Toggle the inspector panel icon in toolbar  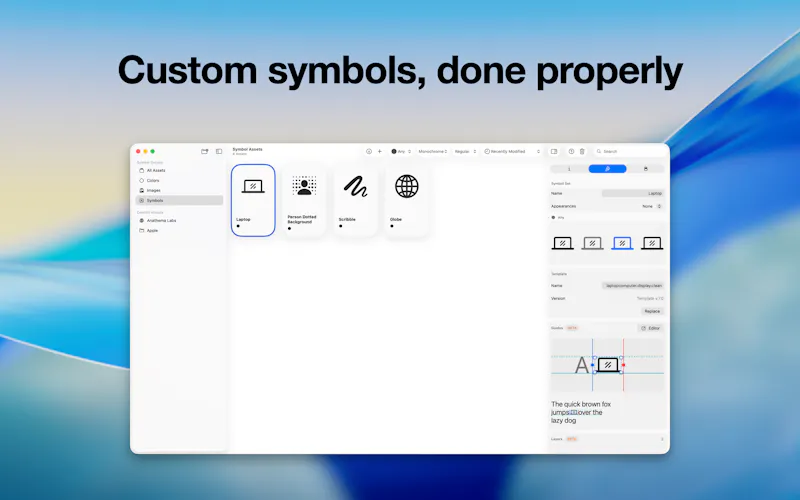[554, 152]
